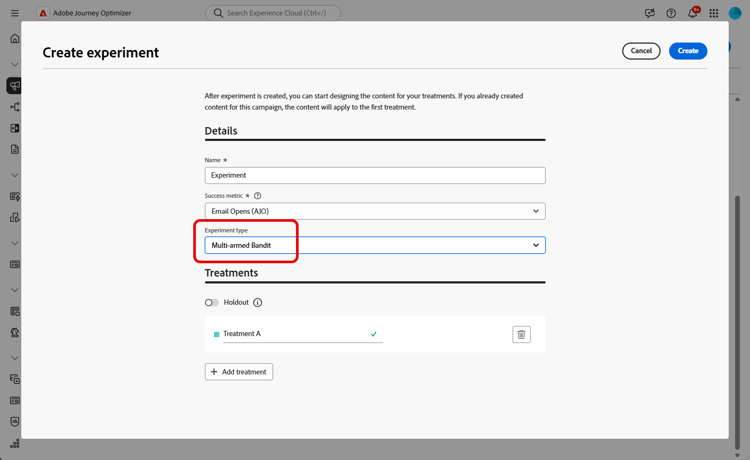The width and height of the screenshot is (750, 460).
Task: Select Campaigns megaphone item in sidebar
Action: pyautogui.click(x=14, y=86)
